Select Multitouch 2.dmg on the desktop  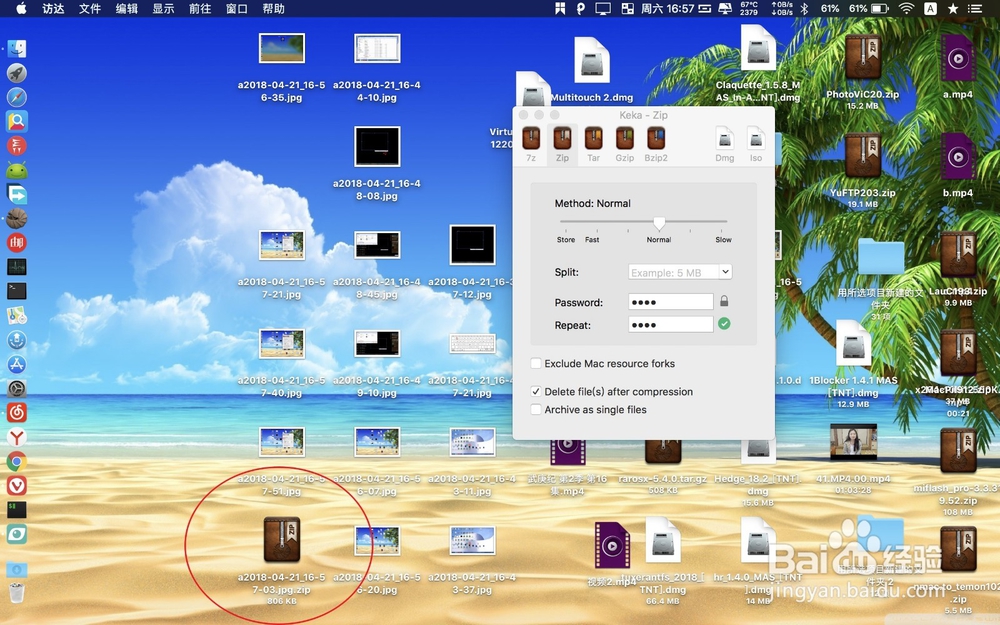coord(592,61)
